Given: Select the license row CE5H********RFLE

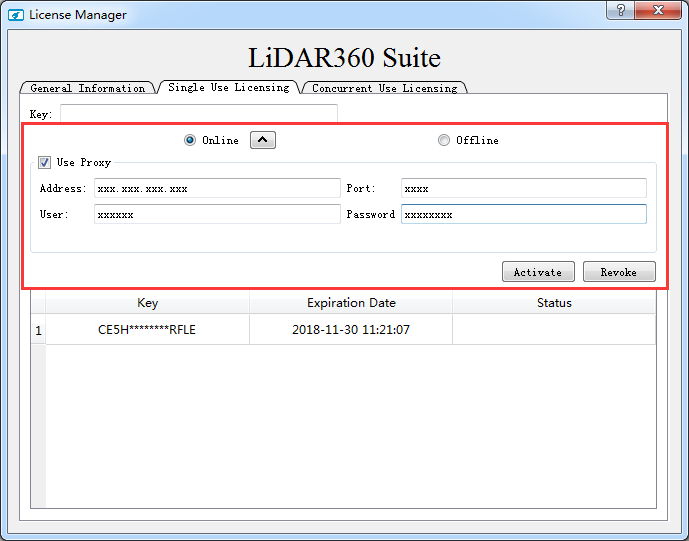Looking at the screenshot, I should tap(147, 330).
